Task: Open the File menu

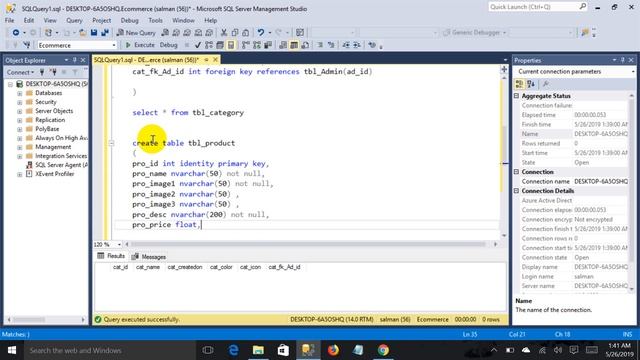Action: pyautogui.click(x=9, y=20)
